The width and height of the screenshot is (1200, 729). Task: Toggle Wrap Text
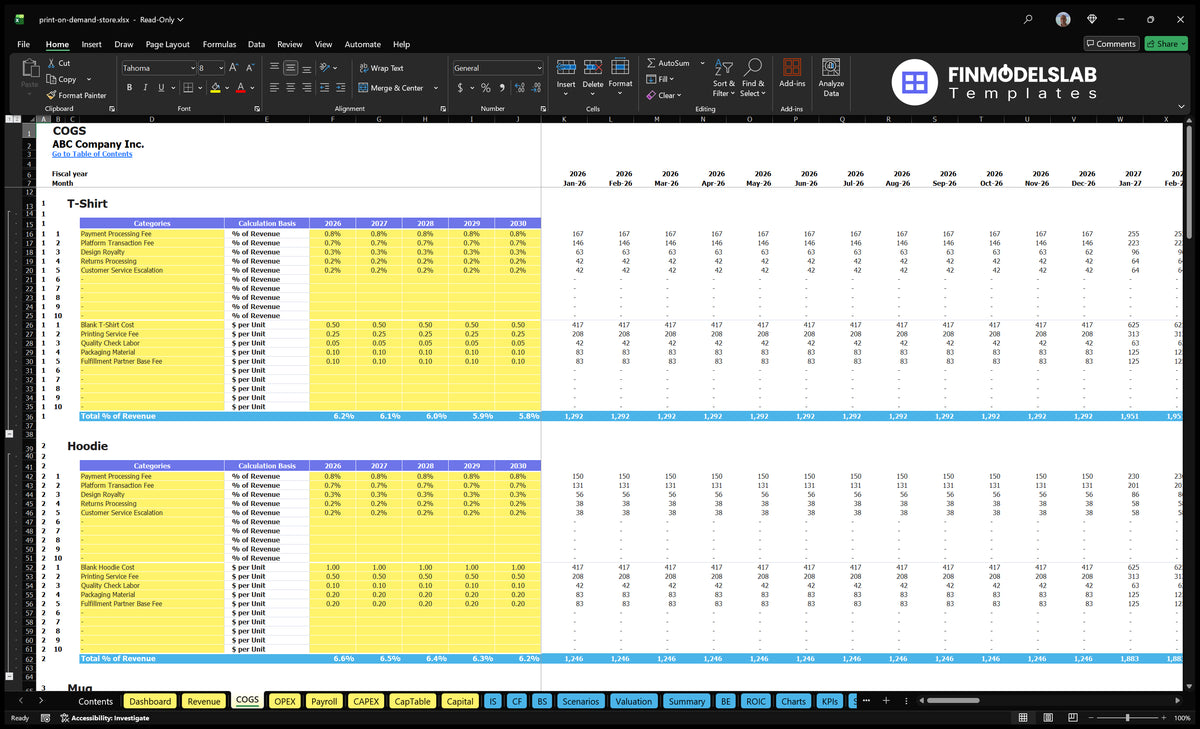(381, 68)
